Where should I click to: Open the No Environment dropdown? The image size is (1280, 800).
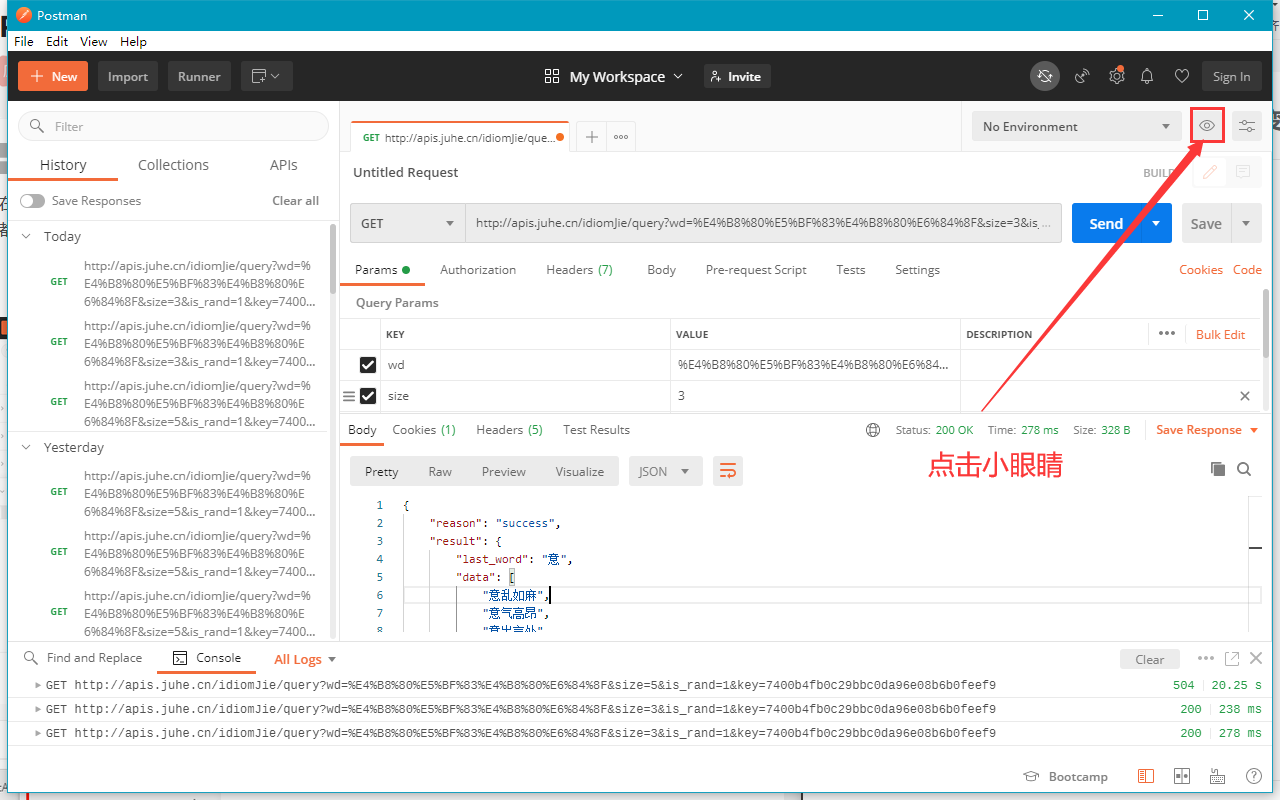click(1076, 126)
